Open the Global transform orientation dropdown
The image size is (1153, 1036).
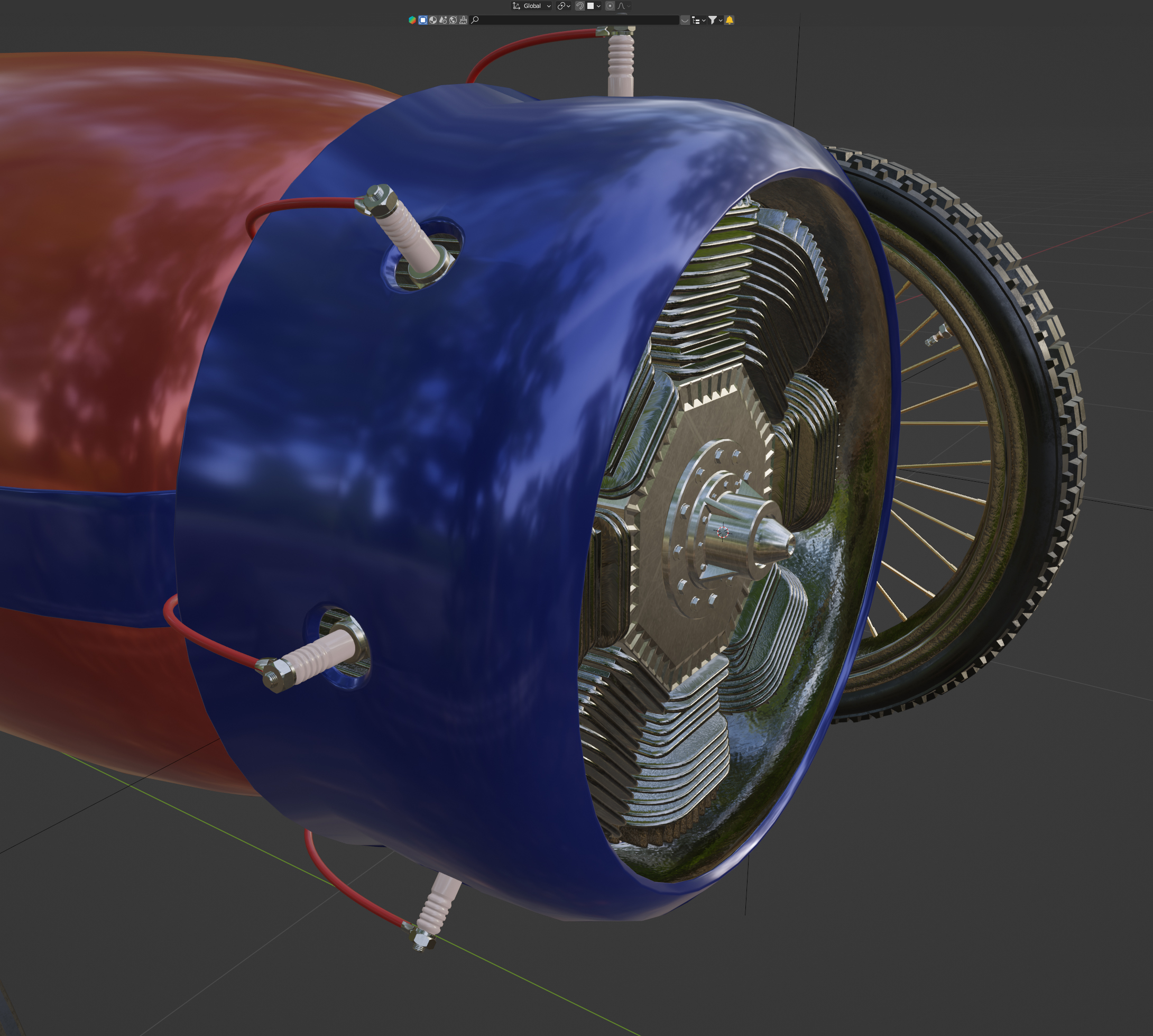pyautogui.click(x=531, y=6)
